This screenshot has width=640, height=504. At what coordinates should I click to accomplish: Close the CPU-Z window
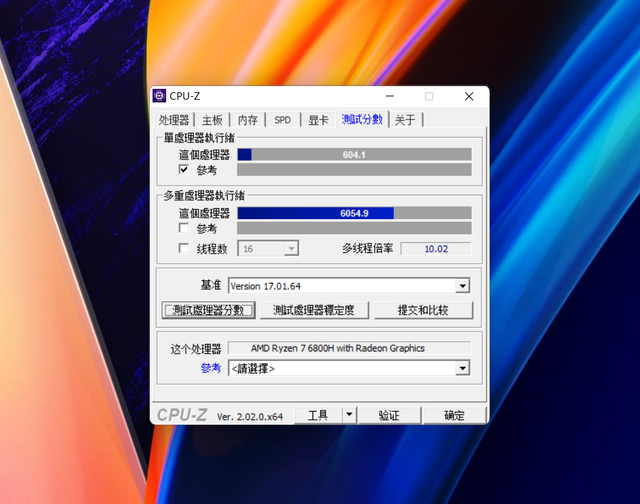[x=469, y=96]
